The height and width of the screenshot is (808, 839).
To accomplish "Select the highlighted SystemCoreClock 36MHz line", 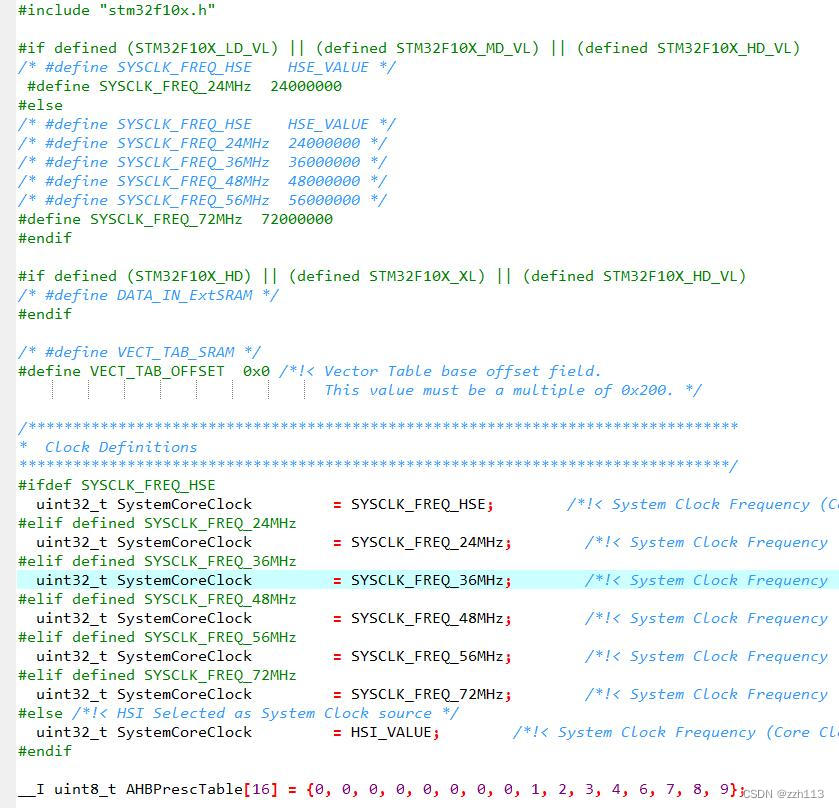I will click(x=250, y=580).
